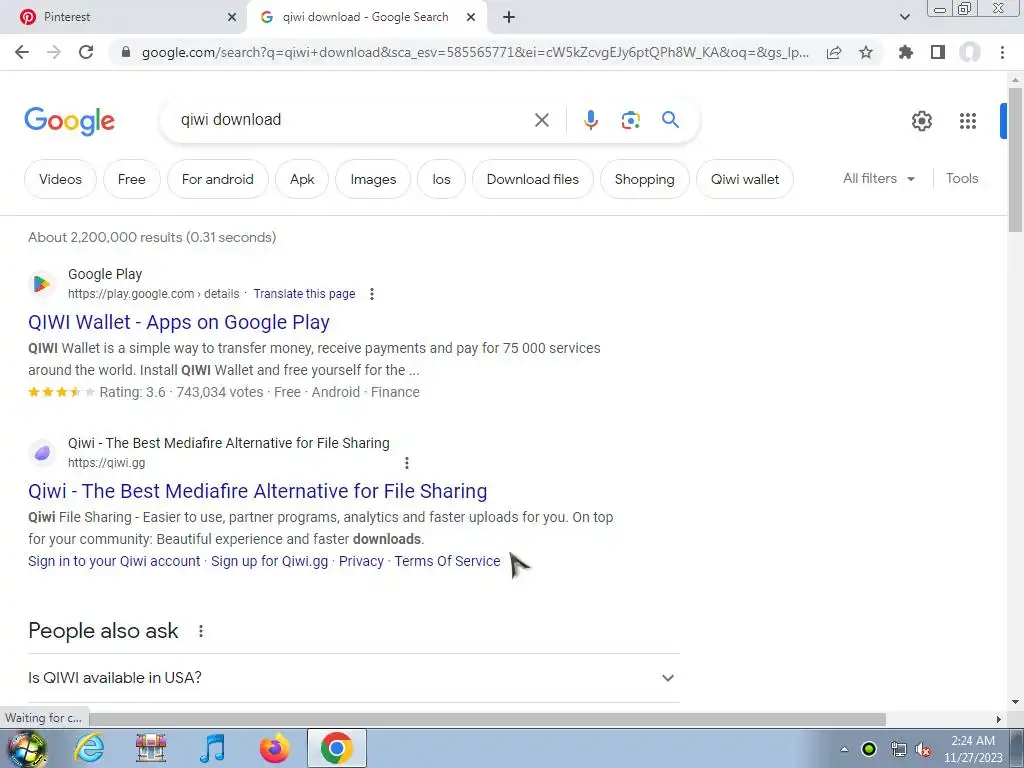
Task: Click the horizontal scrollbar at bottom
Action: click(x=487, y=719)
